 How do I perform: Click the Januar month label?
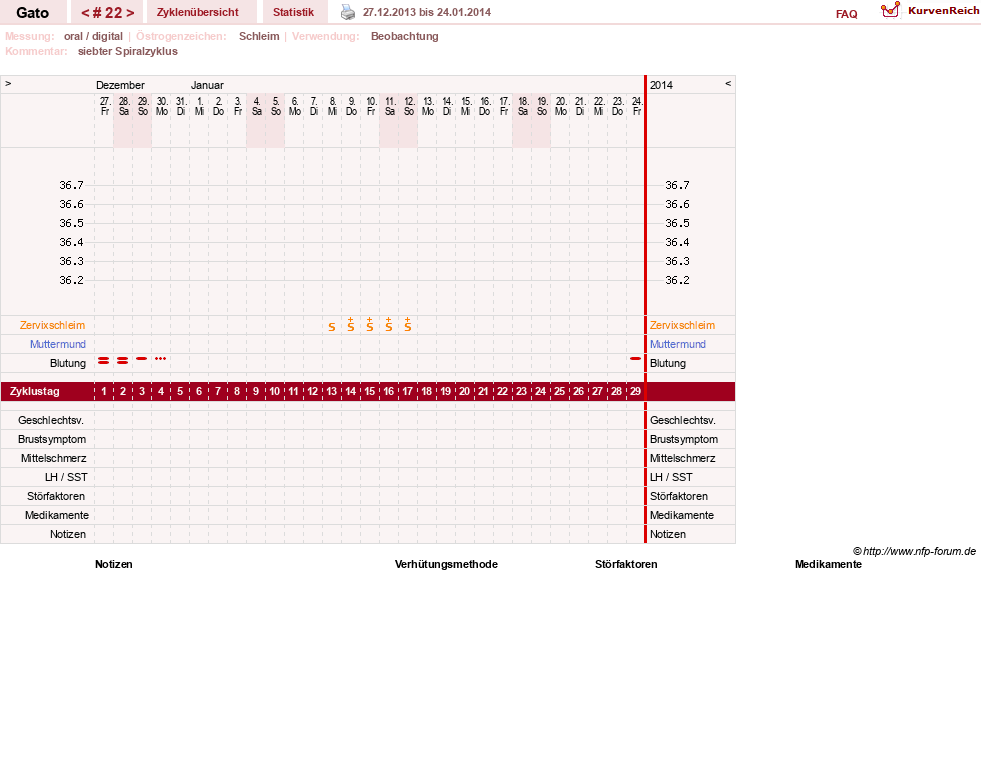point(207,85)
